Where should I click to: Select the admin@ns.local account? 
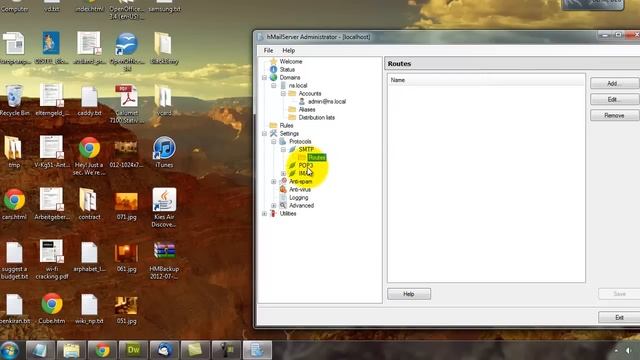(327, 102)
